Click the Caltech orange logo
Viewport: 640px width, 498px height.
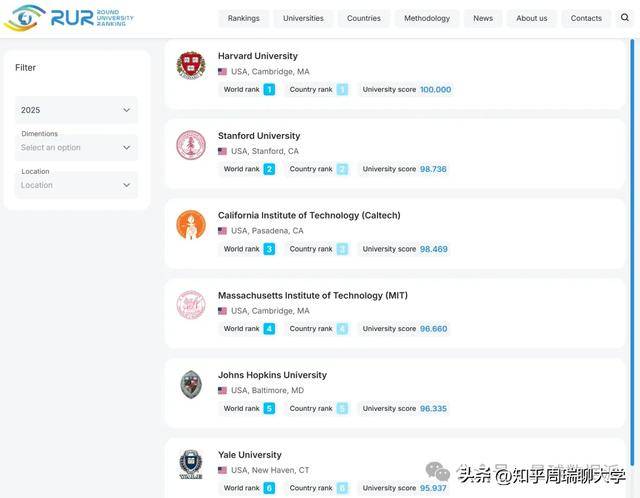point(190,225)
